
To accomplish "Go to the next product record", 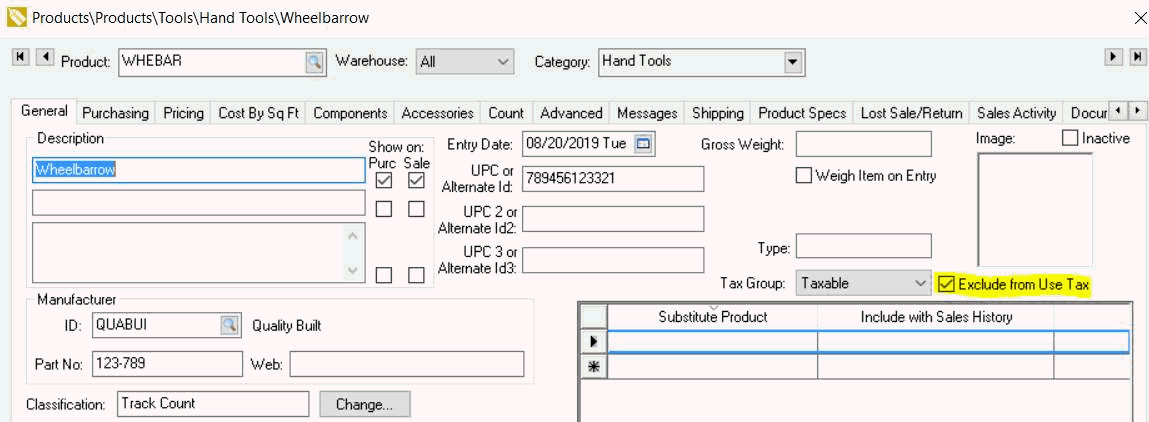I will pos(1113,58).
